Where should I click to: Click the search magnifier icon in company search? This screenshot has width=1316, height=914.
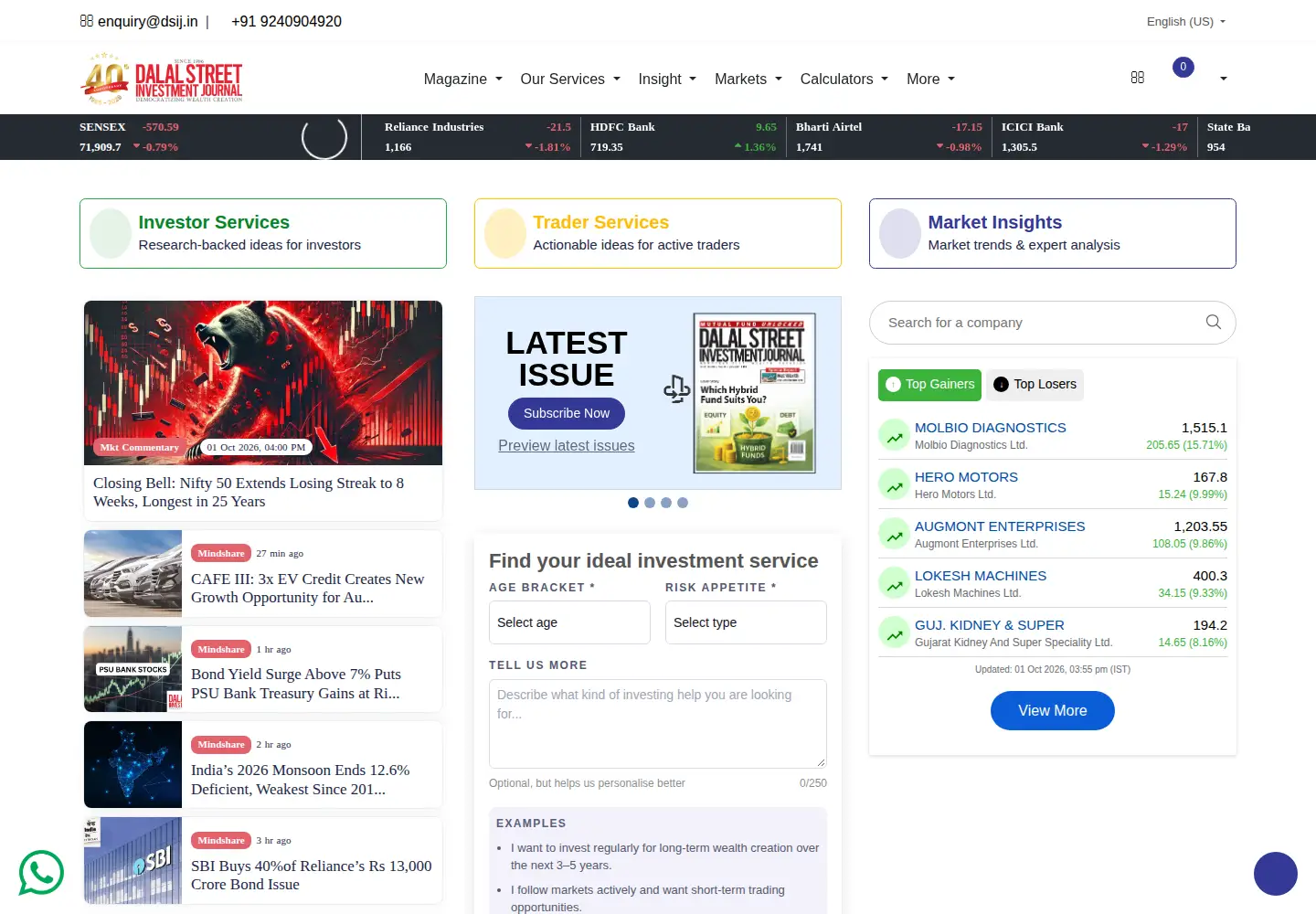tap(1214, 322)
